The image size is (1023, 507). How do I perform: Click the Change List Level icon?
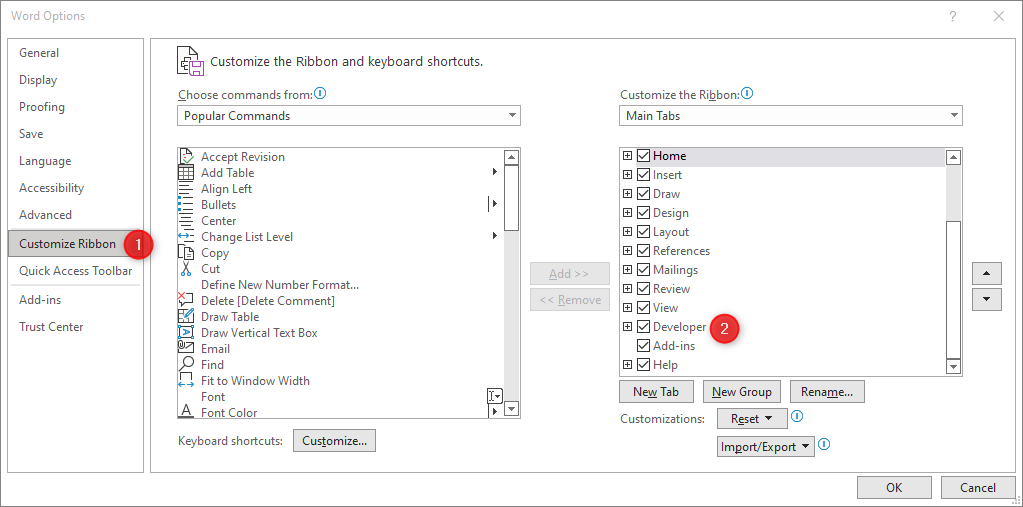click(x=186, y=237)
